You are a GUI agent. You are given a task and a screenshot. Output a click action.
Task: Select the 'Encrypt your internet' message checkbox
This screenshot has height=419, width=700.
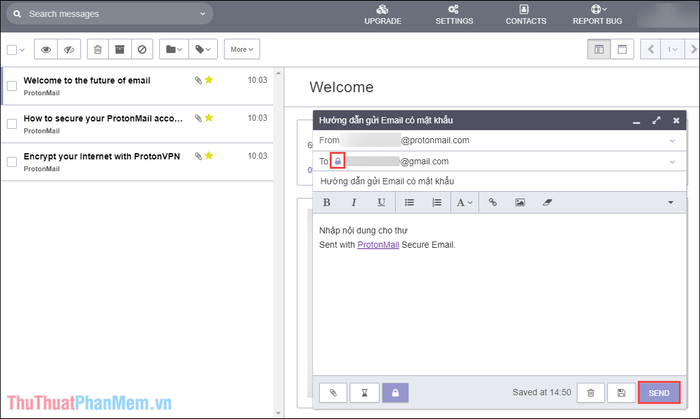click(12, 162)
